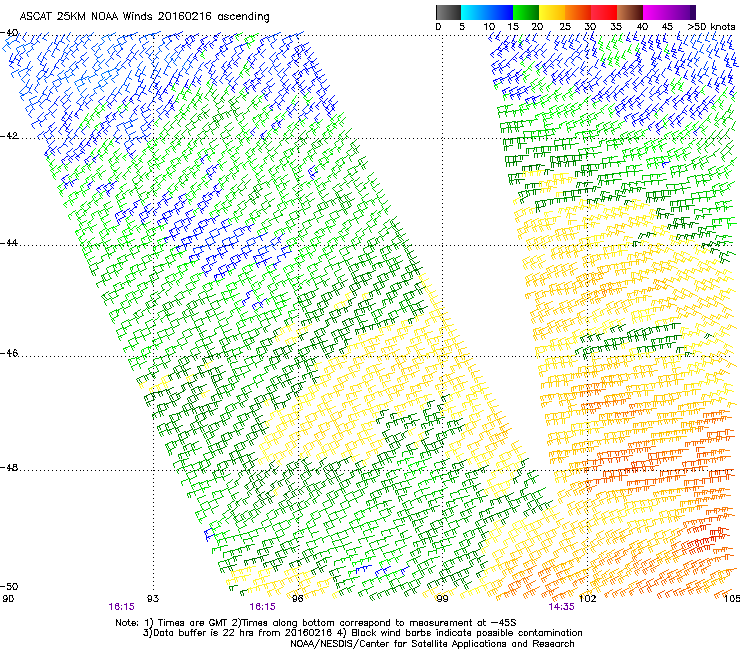Click the longitude label 90
Image resolution: width=740 pixels, height=650 pixels.
coord(8,599)
